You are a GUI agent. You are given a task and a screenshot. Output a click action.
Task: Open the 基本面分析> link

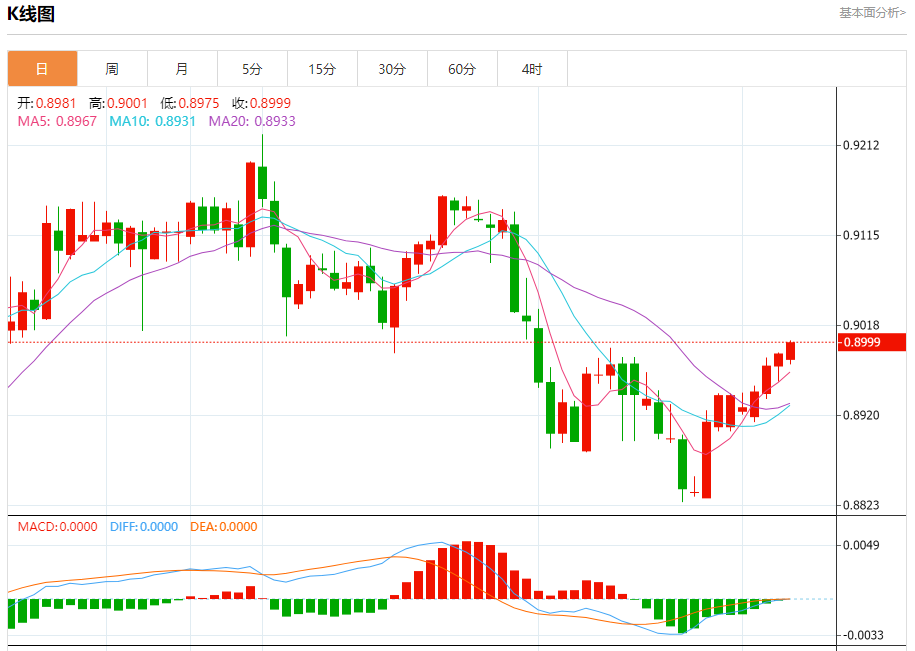[872, 13]
